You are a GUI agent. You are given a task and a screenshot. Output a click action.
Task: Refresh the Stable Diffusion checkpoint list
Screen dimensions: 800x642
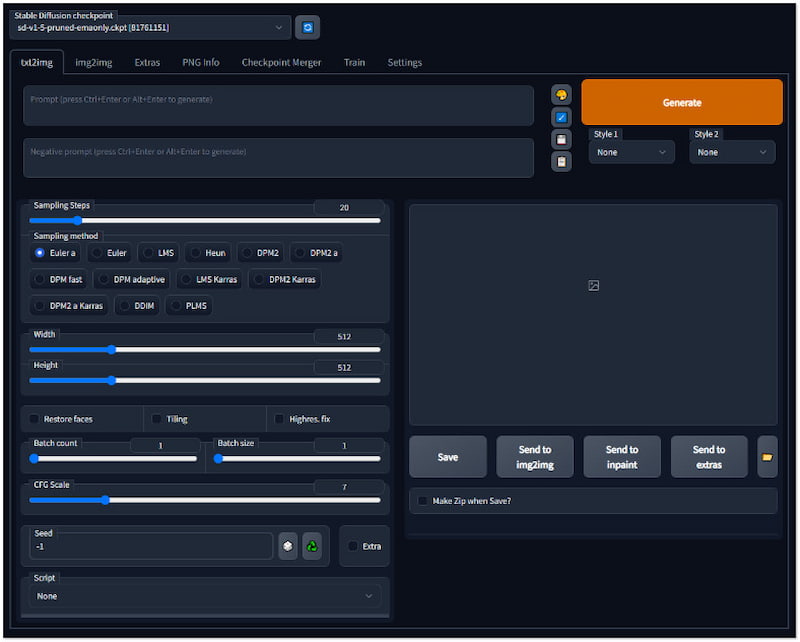point(308,28)
